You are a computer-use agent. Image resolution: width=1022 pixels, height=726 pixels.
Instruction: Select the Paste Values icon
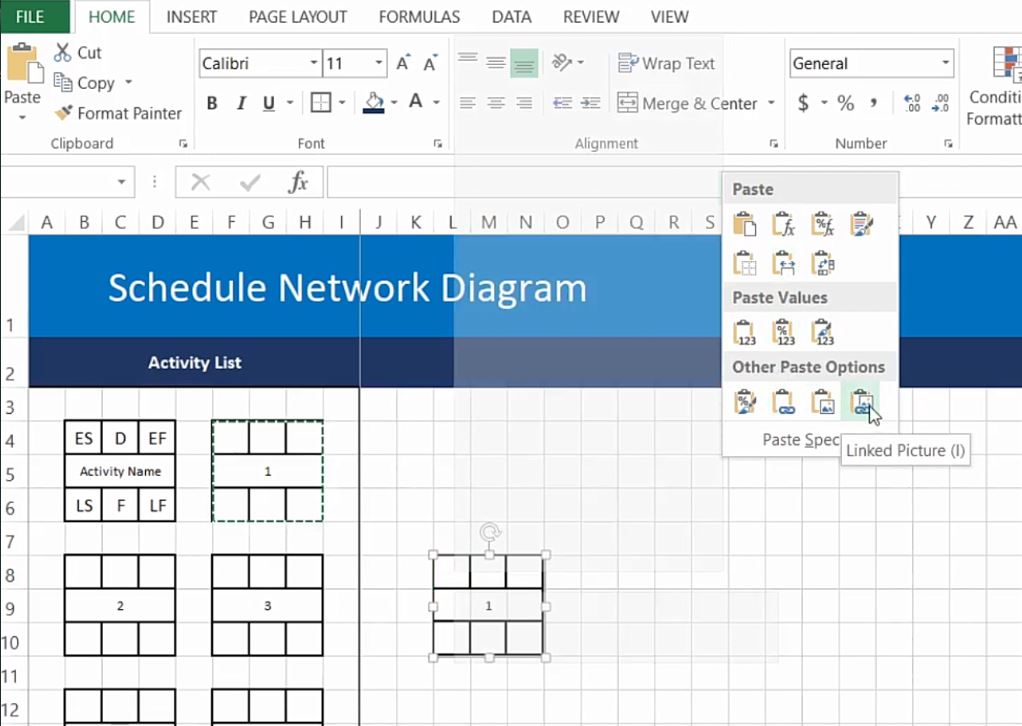[744, 332]
